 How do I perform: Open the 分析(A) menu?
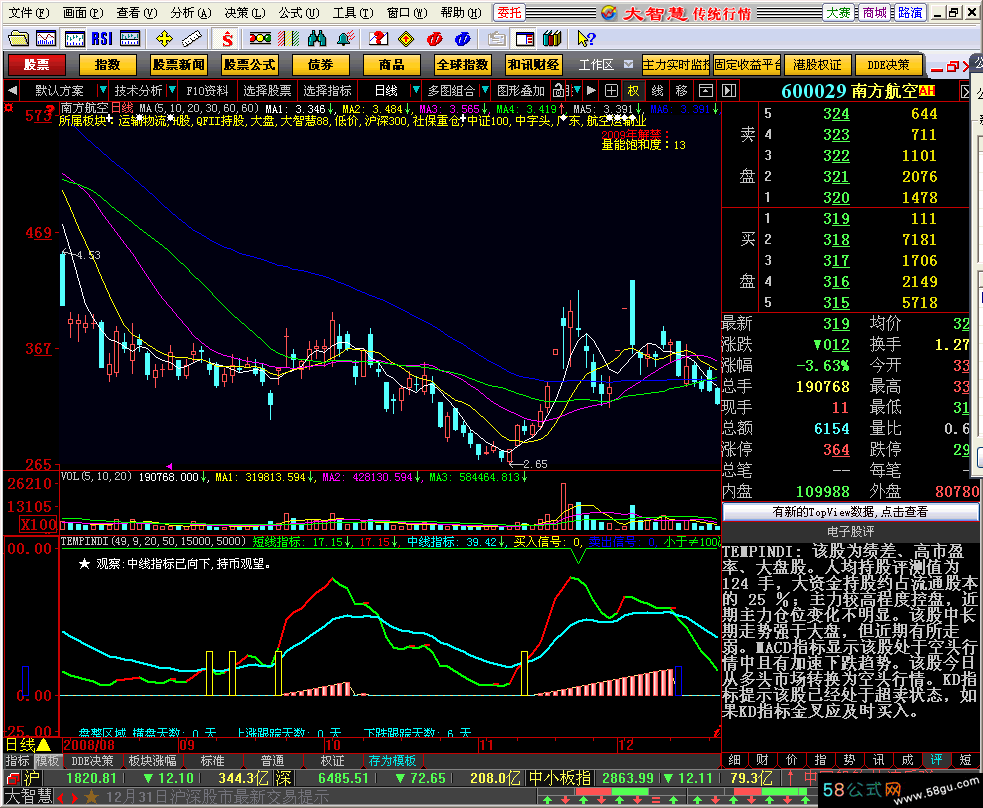191,13
